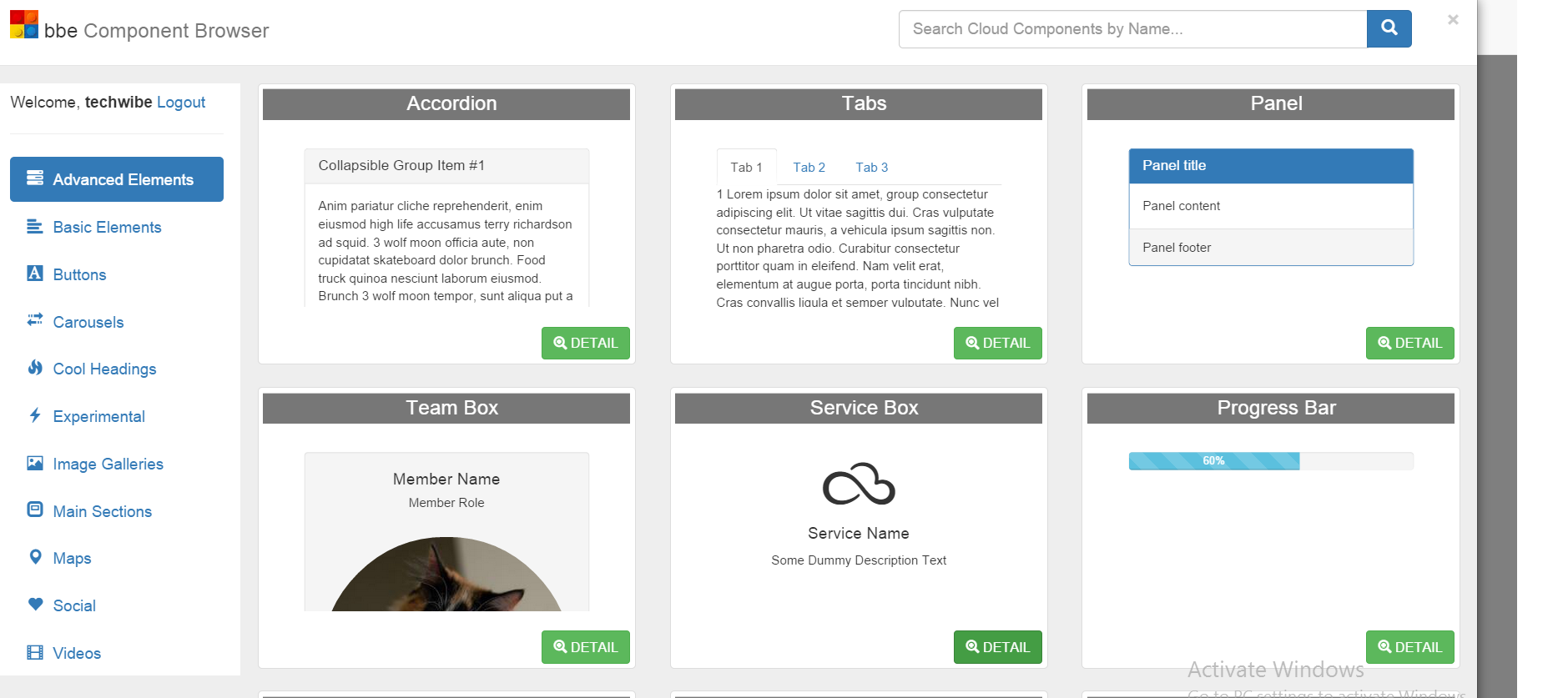Click the Buttons letter-A icon
1568x698 pixels.
[x=35, y=274]
